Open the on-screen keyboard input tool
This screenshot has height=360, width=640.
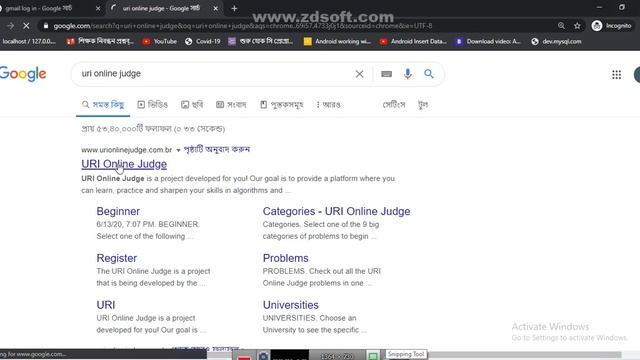point(386,74)
